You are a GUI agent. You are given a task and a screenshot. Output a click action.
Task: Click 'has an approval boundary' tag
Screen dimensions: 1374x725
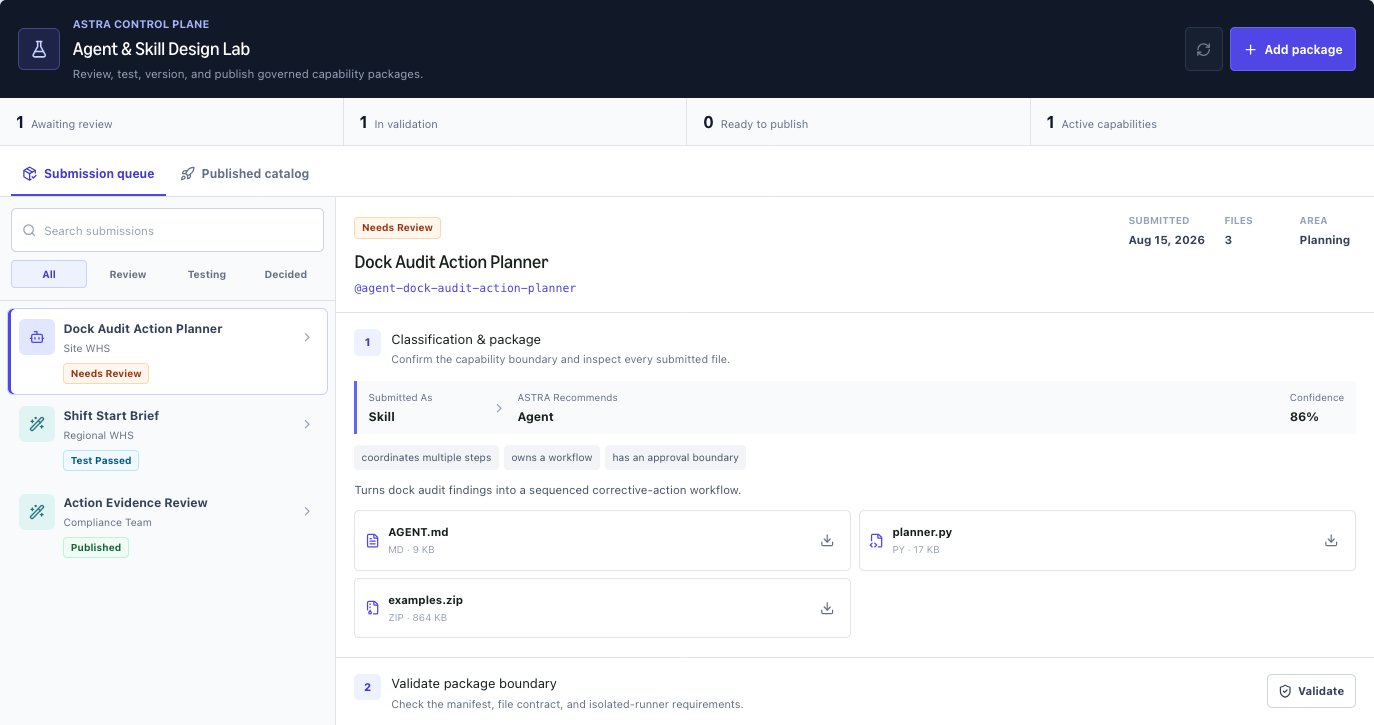pyautogui.click(x=675, y=457)
